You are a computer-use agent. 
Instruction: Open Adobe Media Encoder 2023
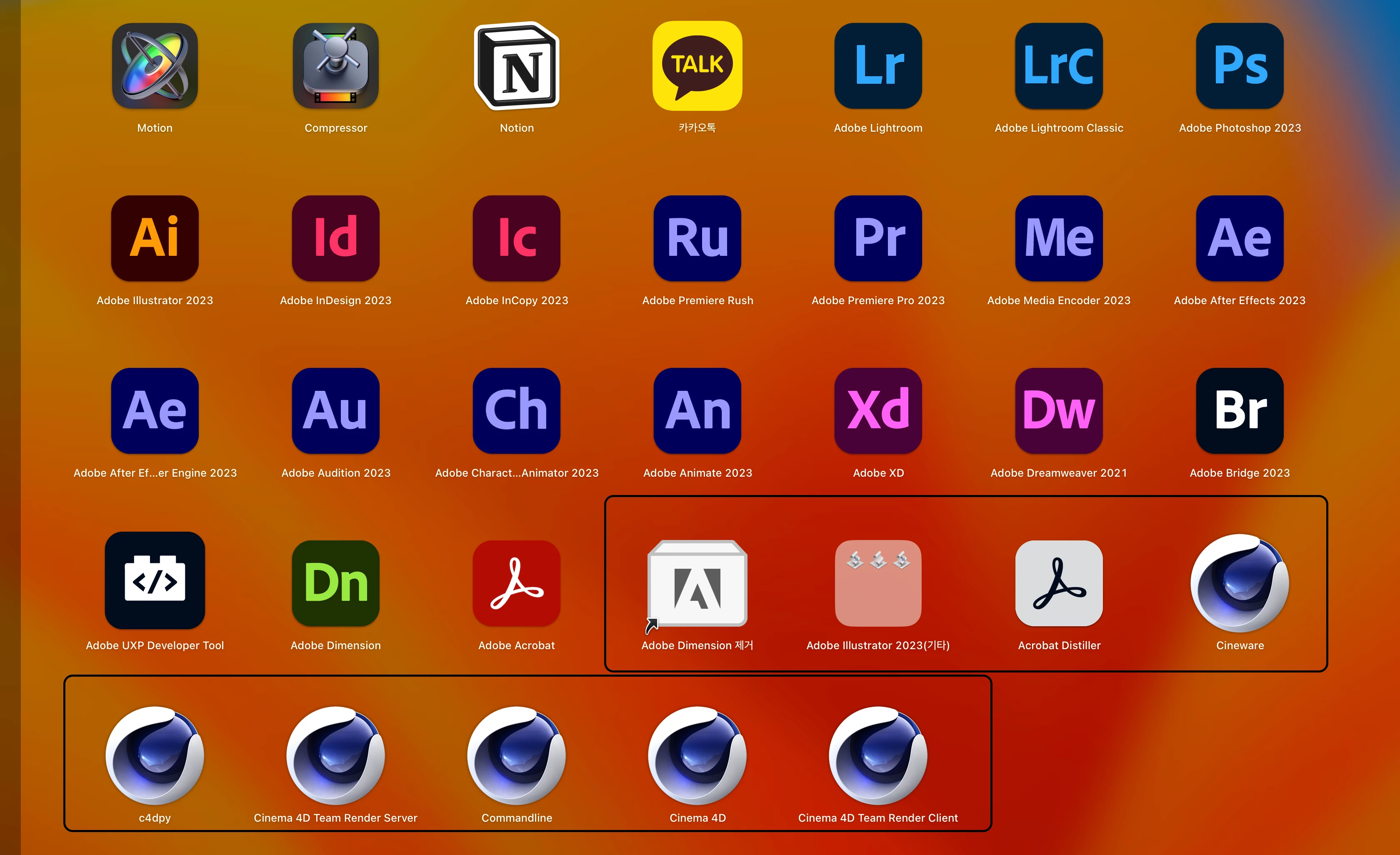point(1058,239)
